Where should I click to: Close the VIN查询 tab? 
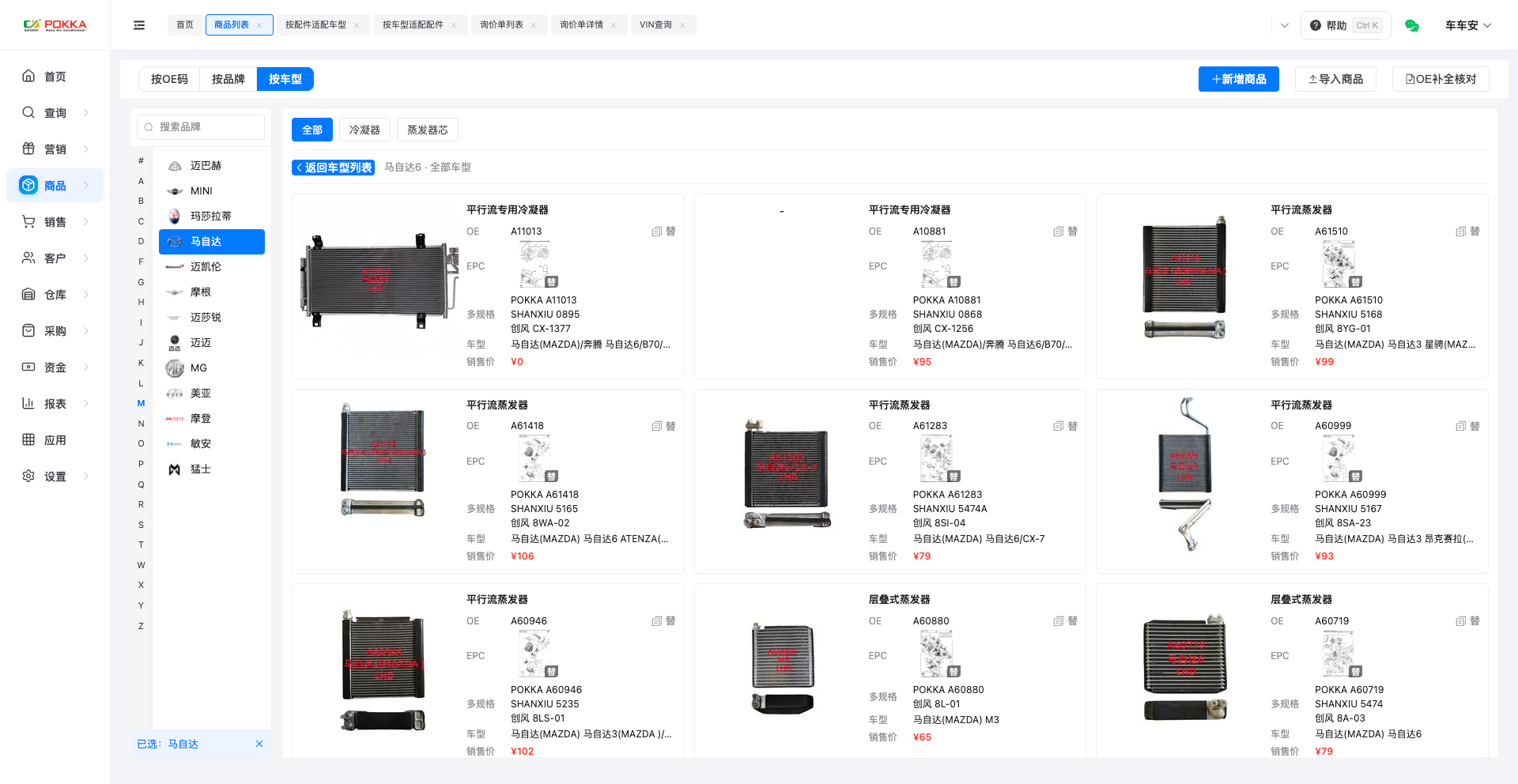[x=682, y=25]
